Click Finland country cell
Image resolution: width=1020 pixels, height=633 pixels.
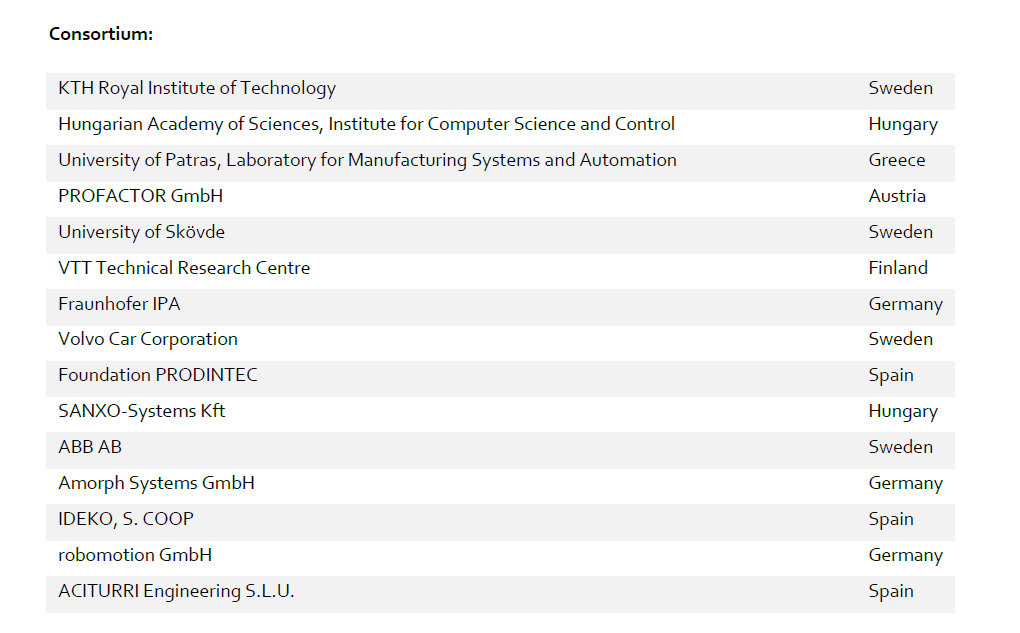[898, 268]
